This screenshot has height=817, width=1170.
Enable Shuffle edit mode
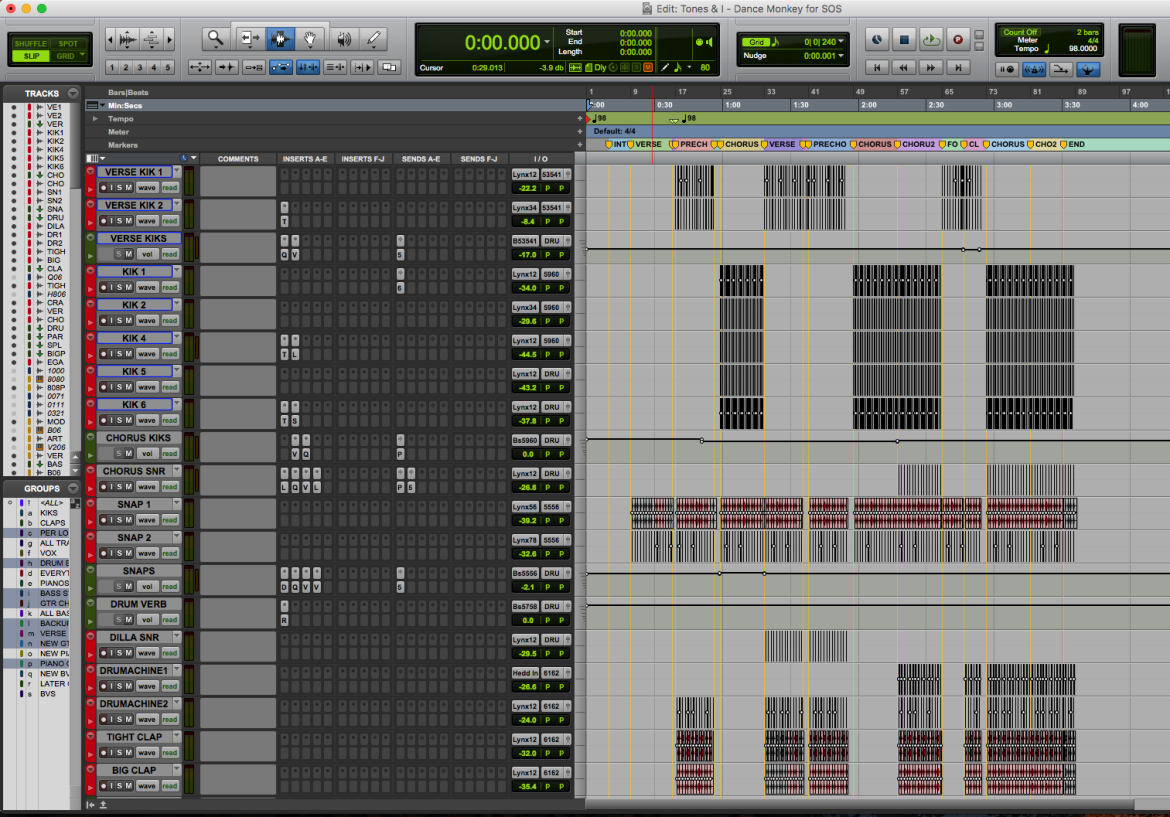(31, 44)
